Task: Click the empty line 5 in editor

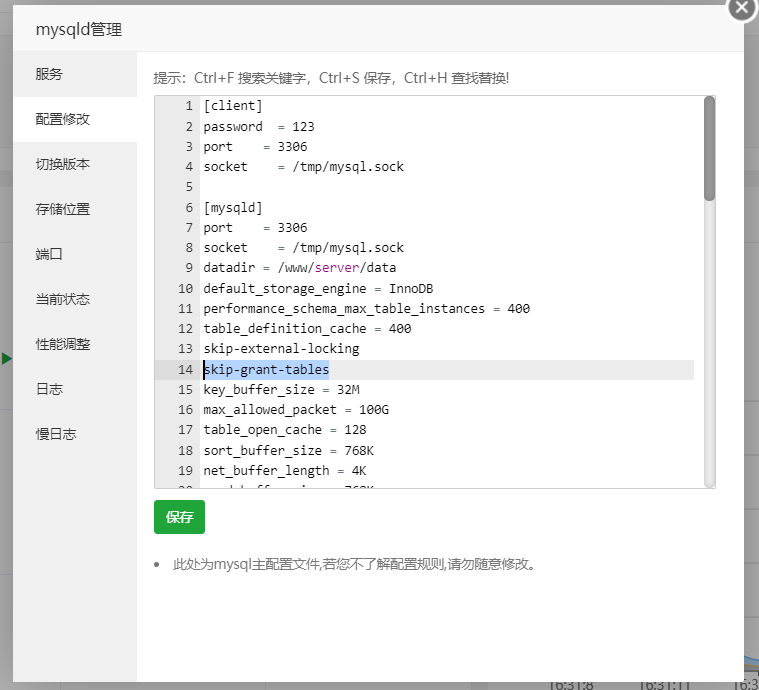Action: (448, 187)
